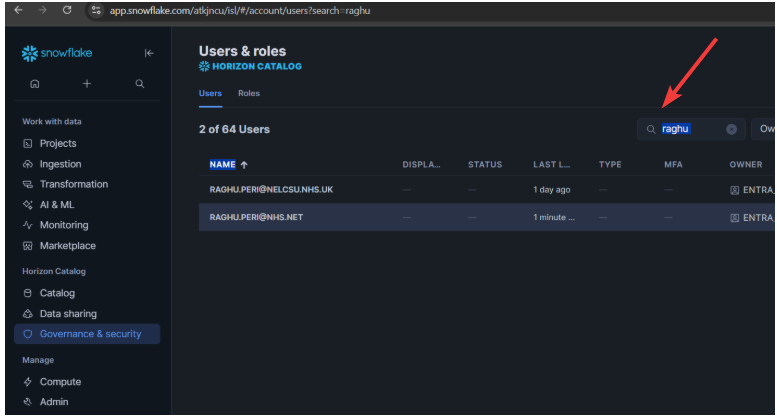777x417 pixels.
Task: Switch to the Roles tab
Action: pos(248,93)
